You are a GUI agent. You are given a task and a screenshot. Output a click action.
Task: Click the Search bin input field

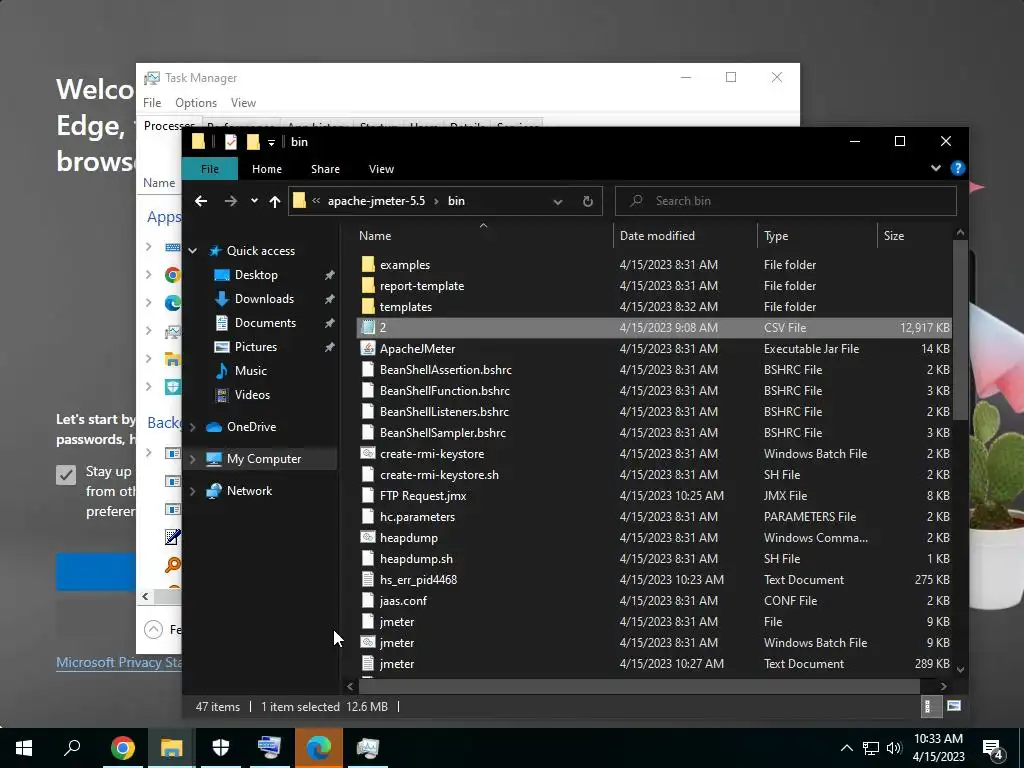(x=786, y=201)
